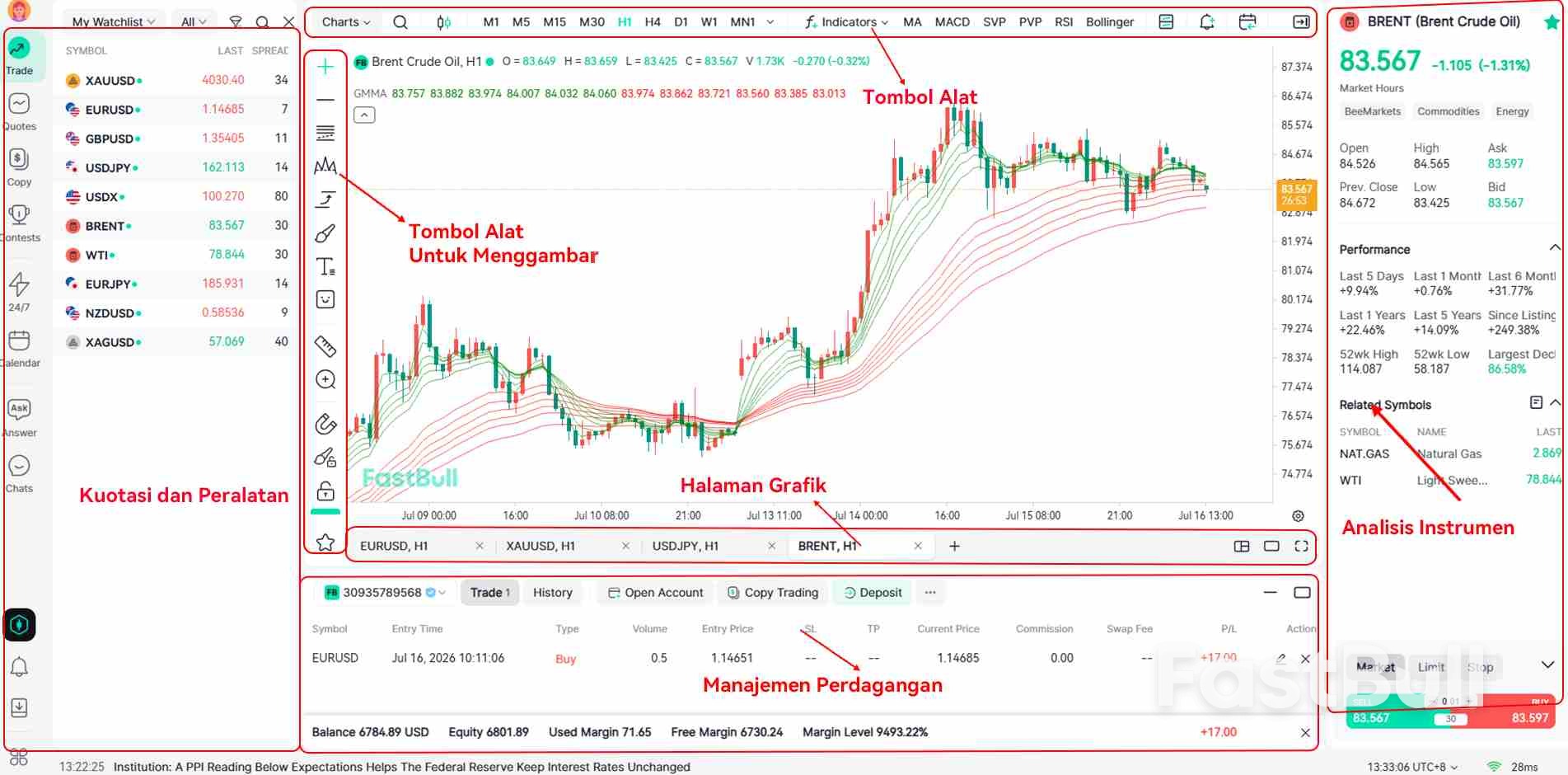Open the History tab

point(552,593)
